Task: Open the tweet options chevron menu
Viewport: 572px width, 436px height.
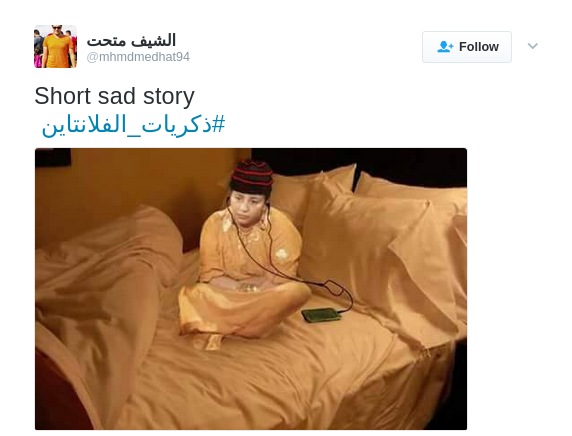Action: tap(533, 46)
